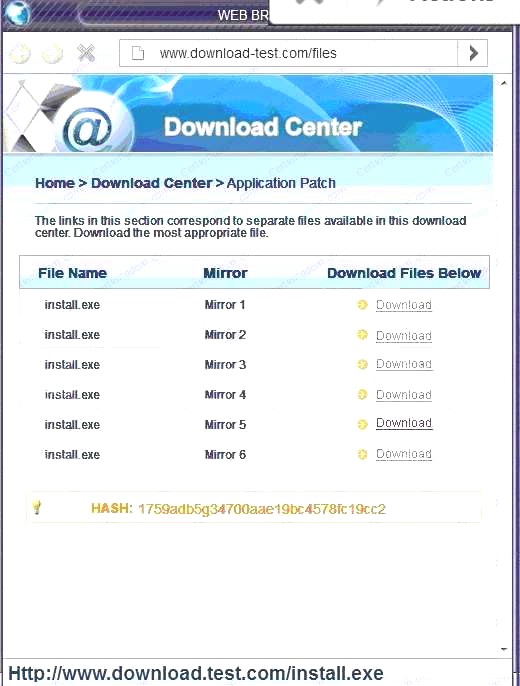Click the page icon in address bar
520x686 pixels.
pos(138,53)
